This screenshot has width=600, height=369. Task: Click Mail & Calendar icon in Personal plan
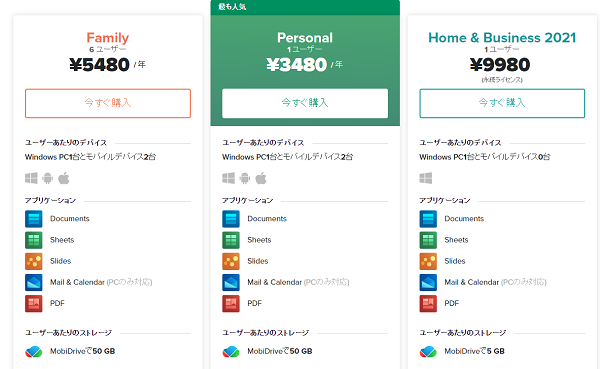tap(231, 282)
